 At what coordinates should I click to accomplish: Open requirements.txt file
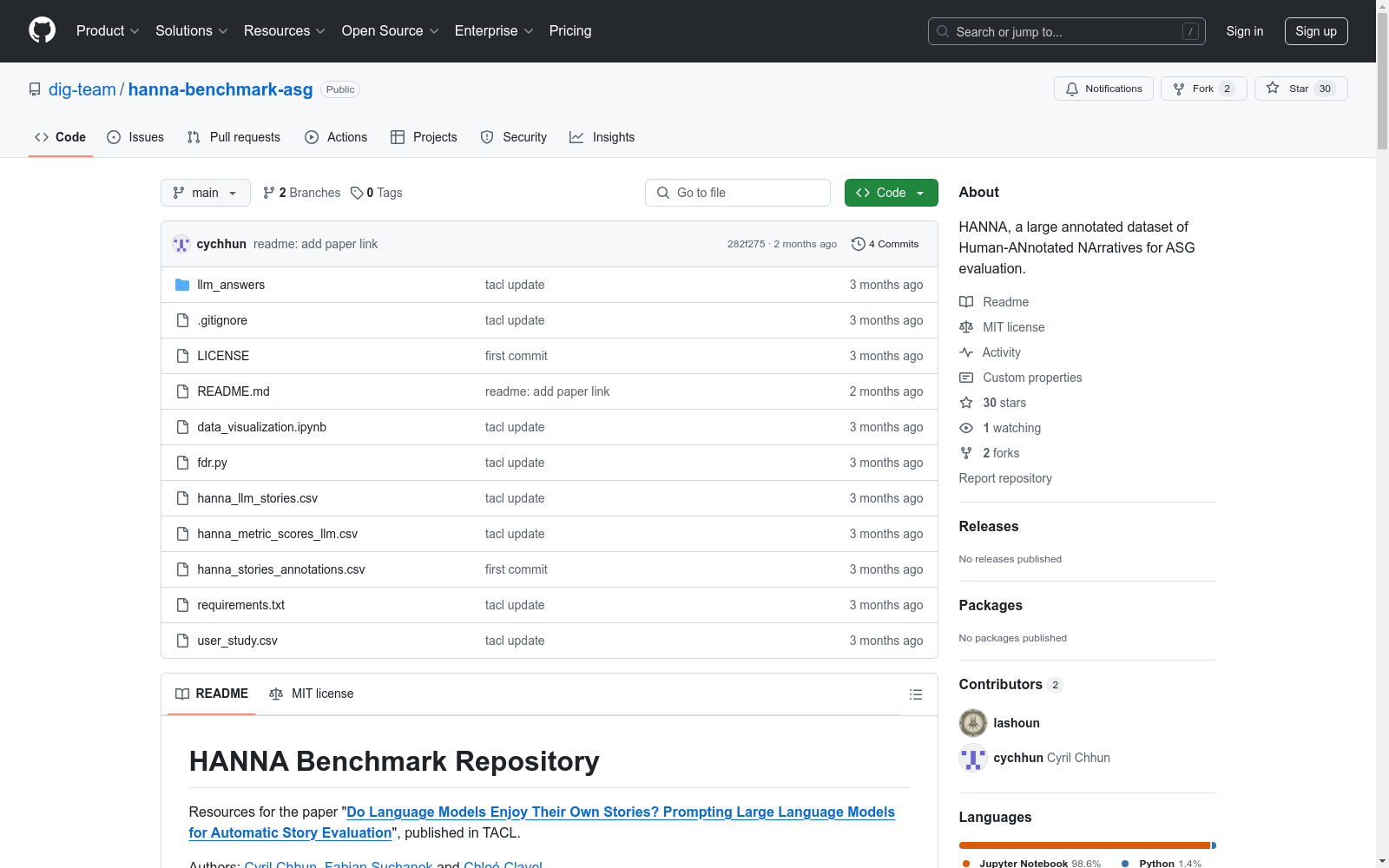click(x=240, y=605)
